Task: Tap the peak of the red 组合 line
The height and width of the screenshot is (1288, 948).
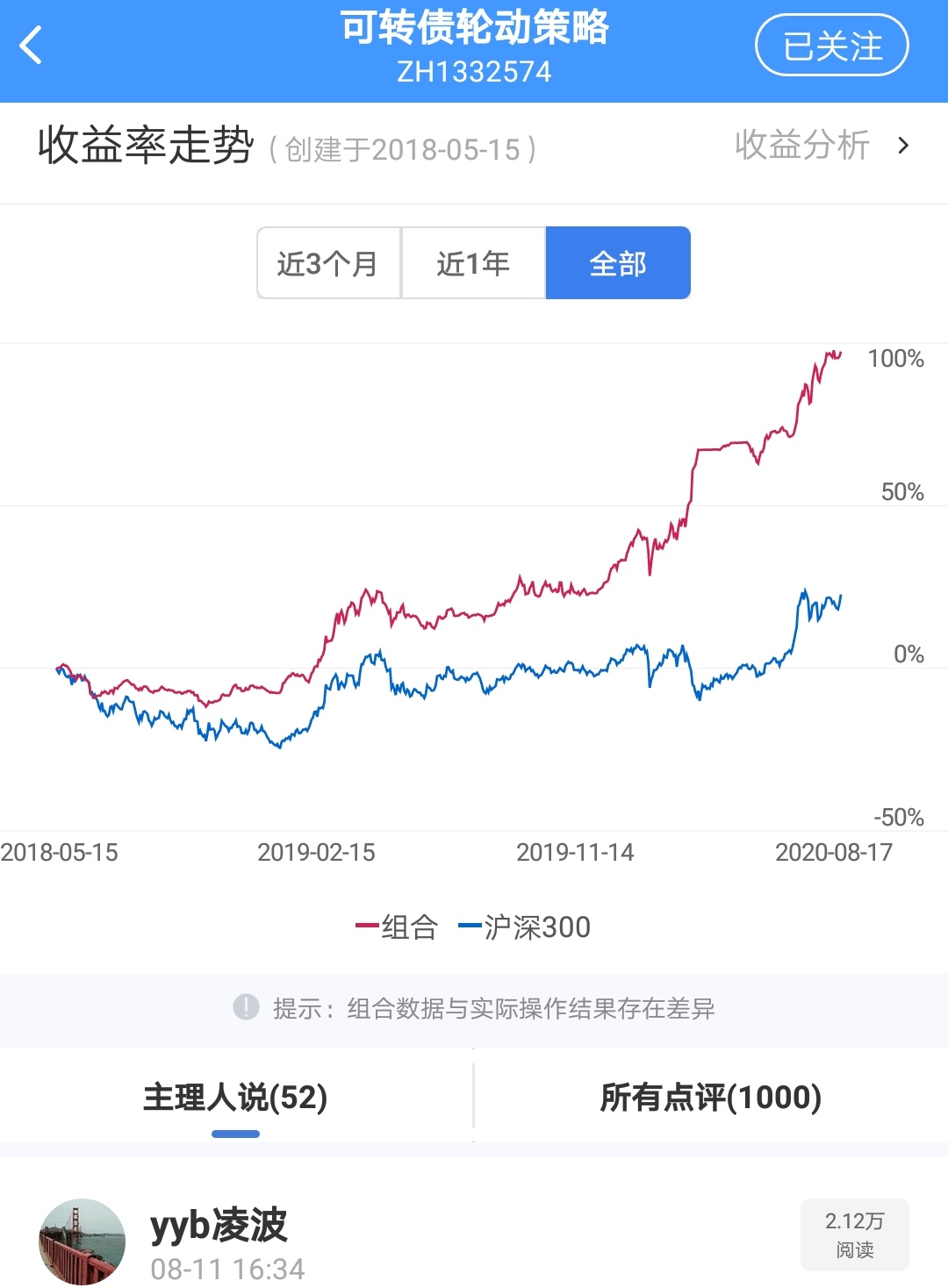Action: (829, 353)
